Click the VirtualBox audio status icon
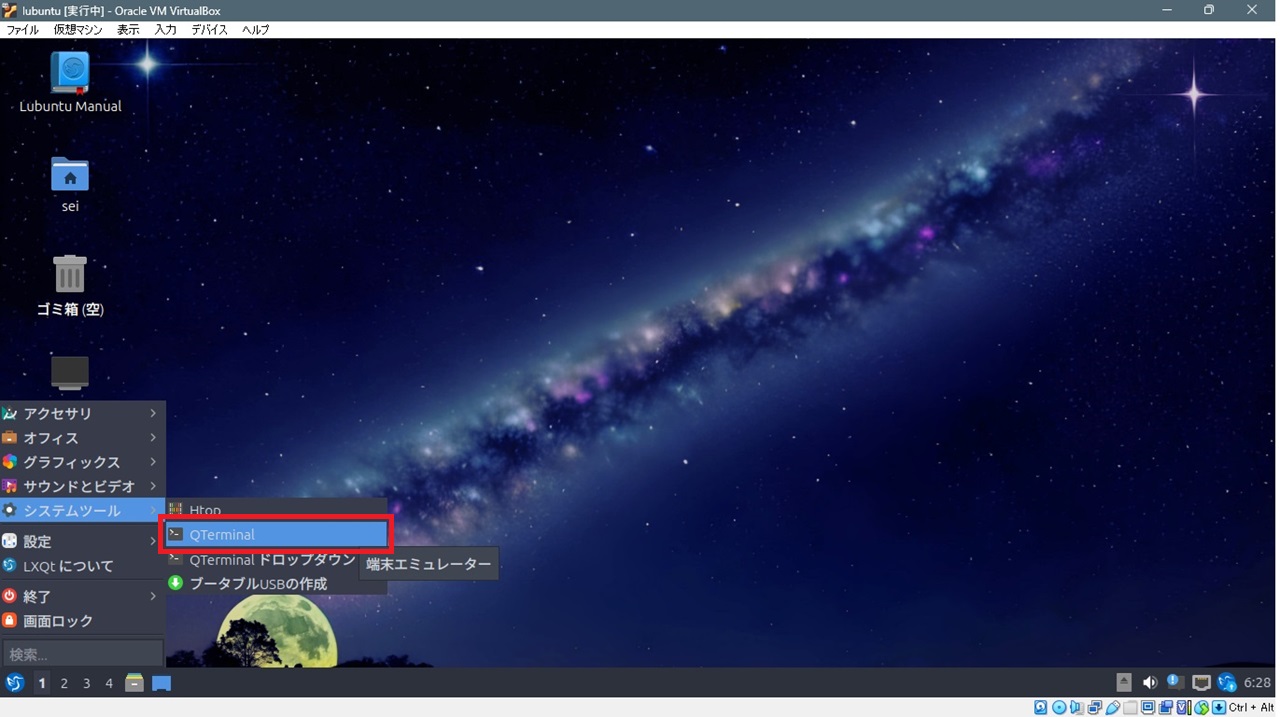Image resolution: width=1280 pixels, height=717 pixels. pos(1077,708)
